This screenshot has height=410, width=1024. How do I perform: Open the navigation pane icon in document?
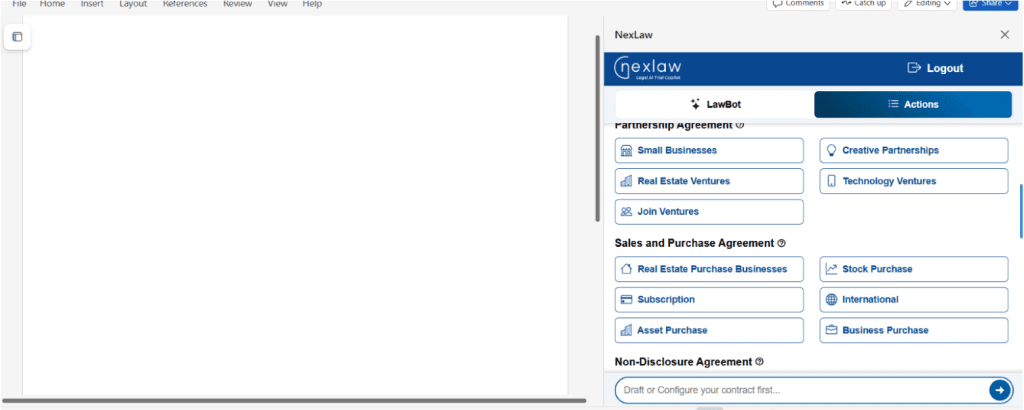17,37
